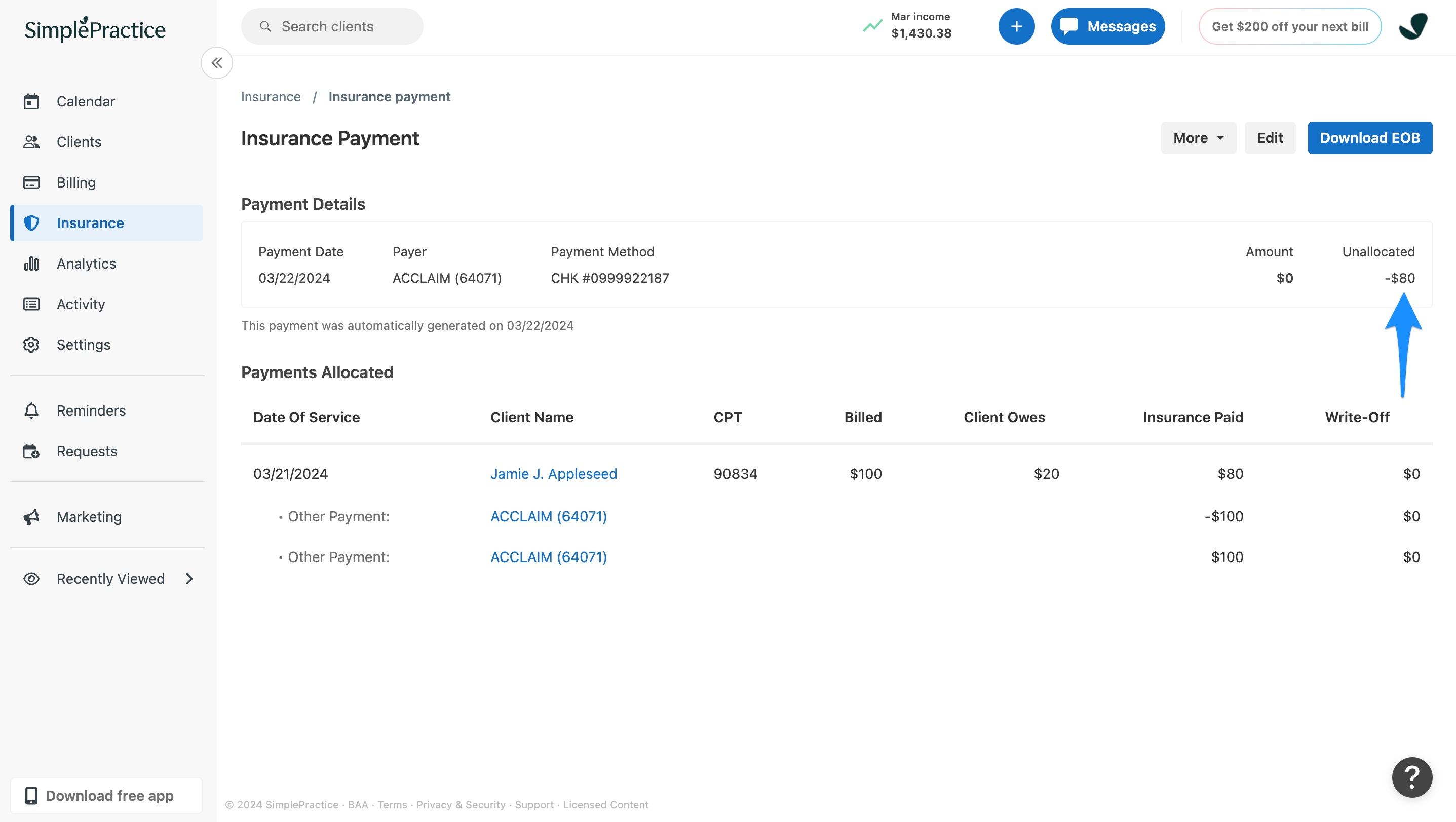Click Download EOB button
Screen dimensions: 1456x822
[x=1369, y=137]
